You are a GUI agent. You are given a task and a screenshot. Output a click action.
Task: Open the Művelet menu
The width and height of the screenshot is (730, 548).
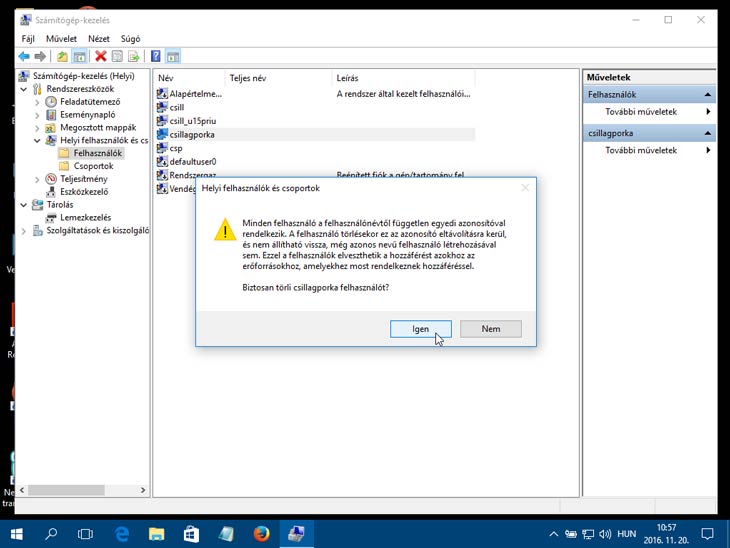61,38
